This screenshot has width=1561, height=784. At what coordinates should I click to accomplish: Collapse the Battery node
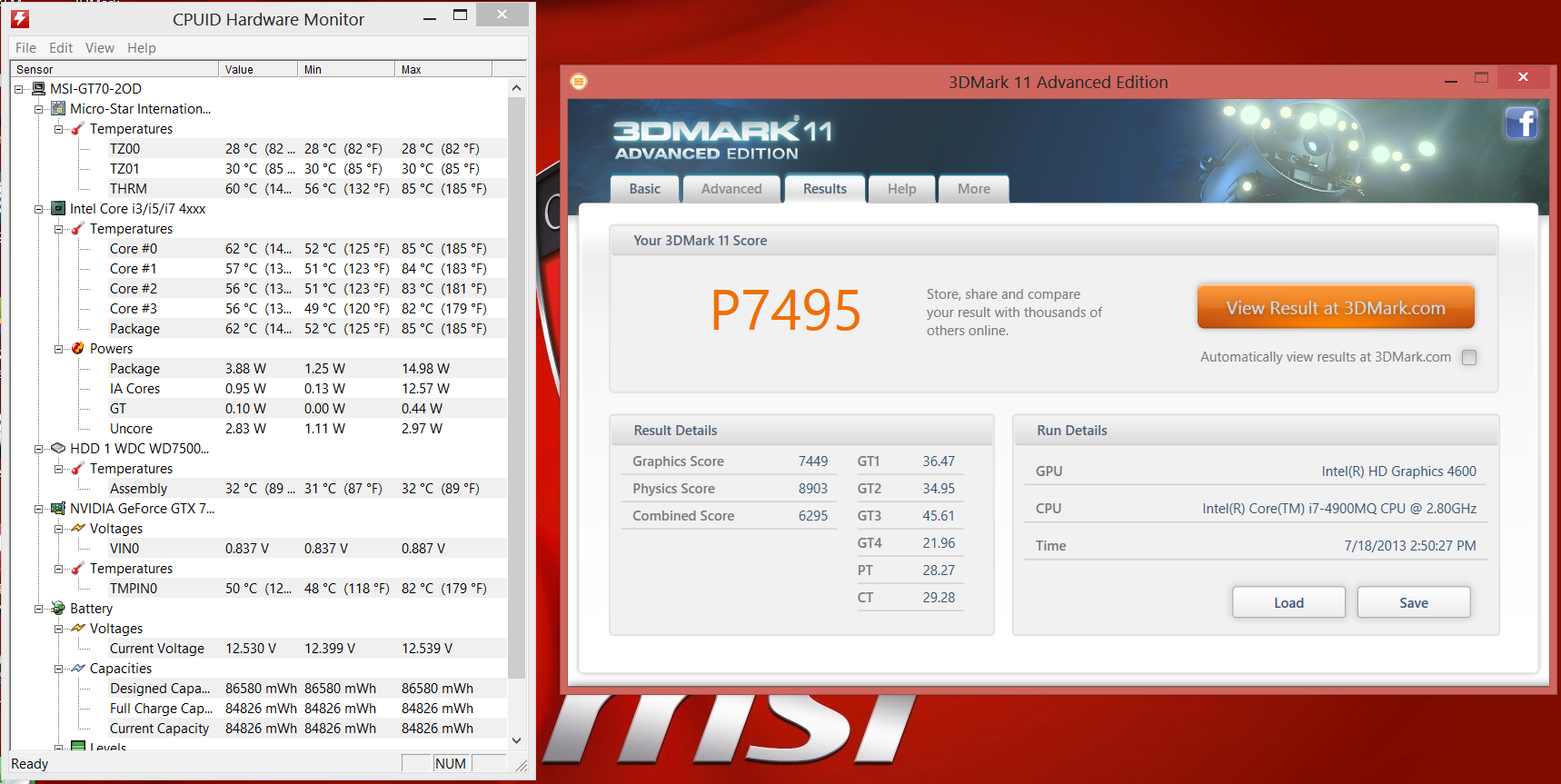click(x=39, y=609)
